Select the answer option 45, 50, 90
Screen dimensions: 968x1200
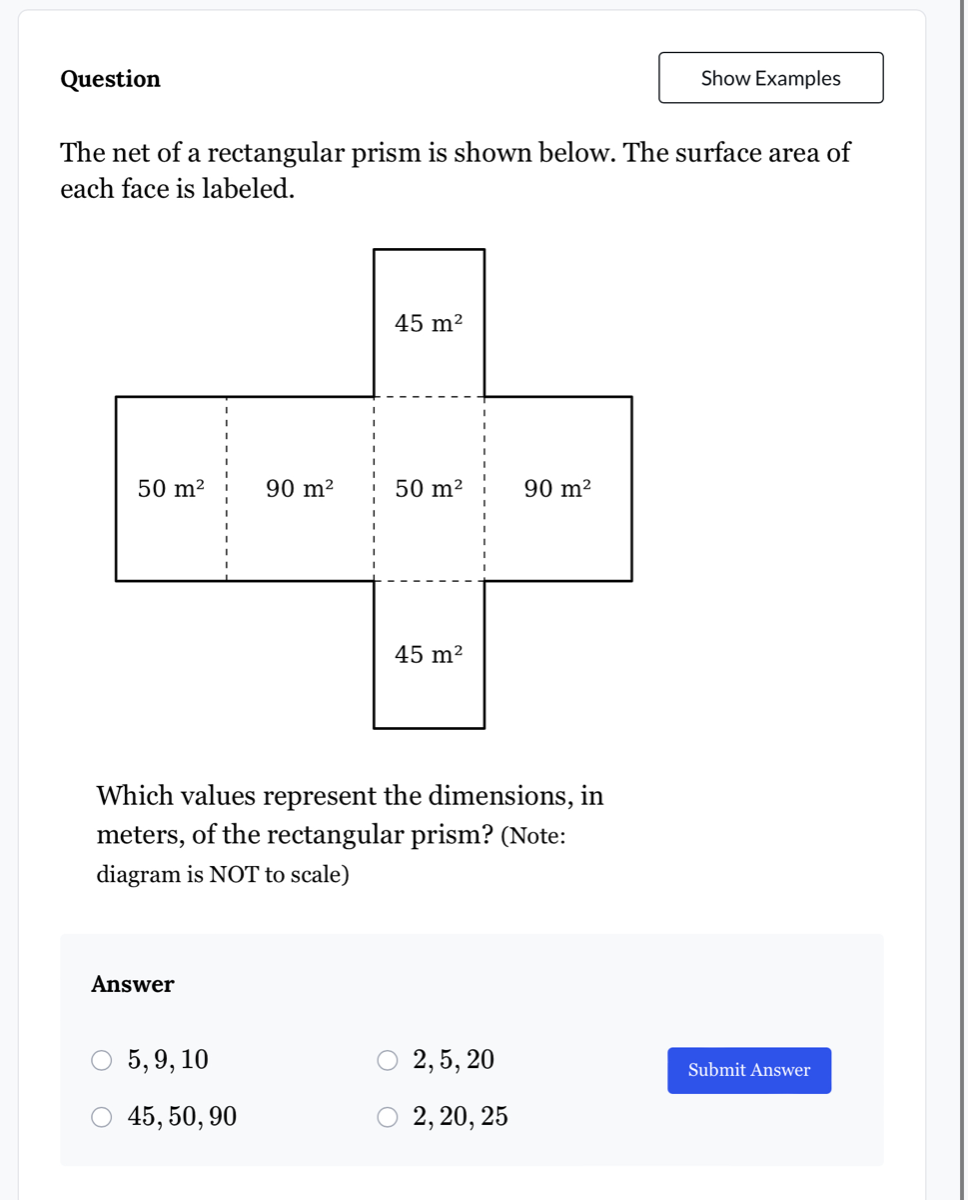[101, 1117]
